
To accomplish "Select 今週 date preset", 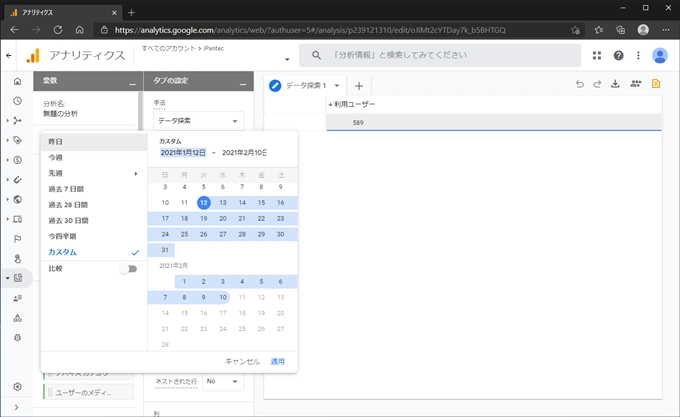I will [x=94, y=157].
